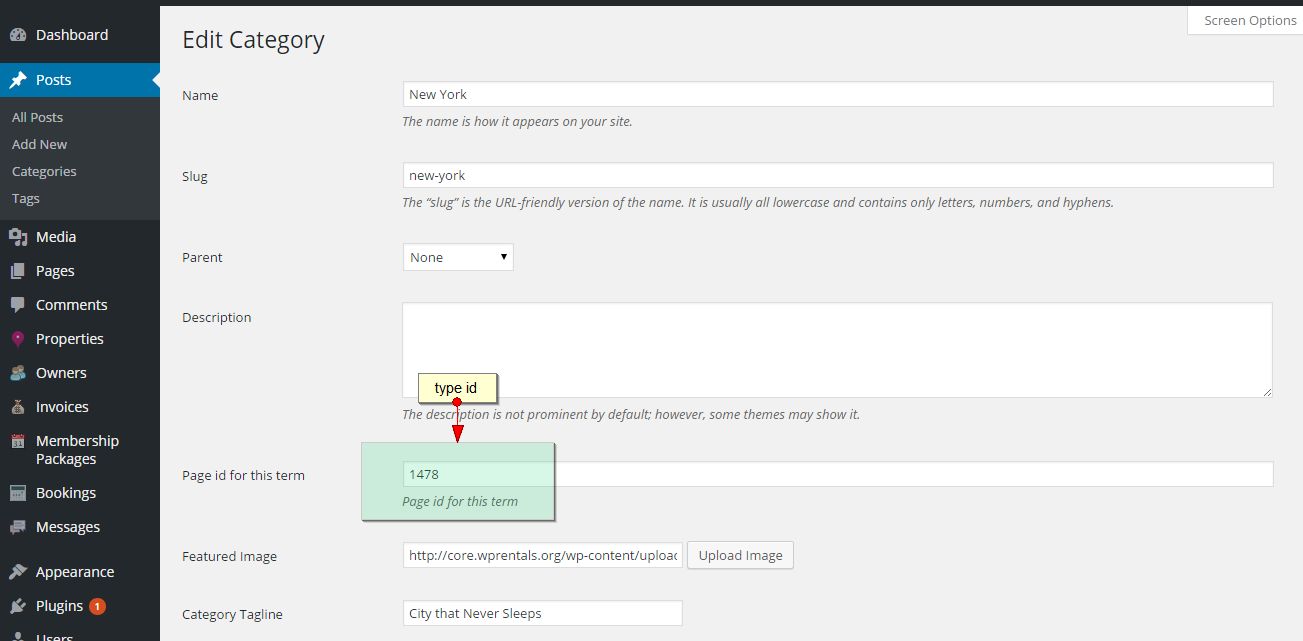Click inside the Description text area
1303x641 pixels.
[x=838, y=350]
